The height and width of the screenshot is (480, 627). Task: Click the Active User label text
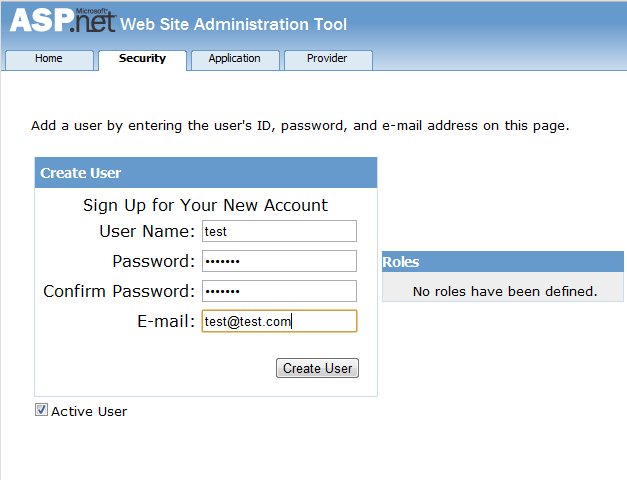point(89,411)
